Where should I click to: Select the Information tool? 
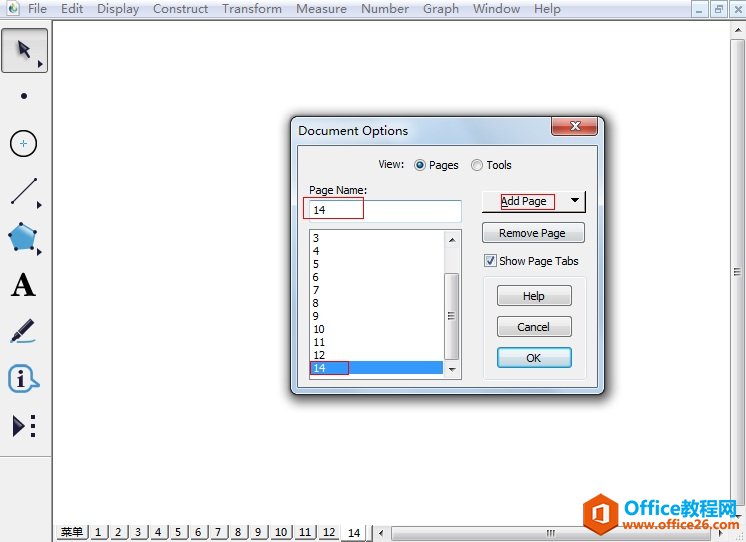[x=23, y=379]
